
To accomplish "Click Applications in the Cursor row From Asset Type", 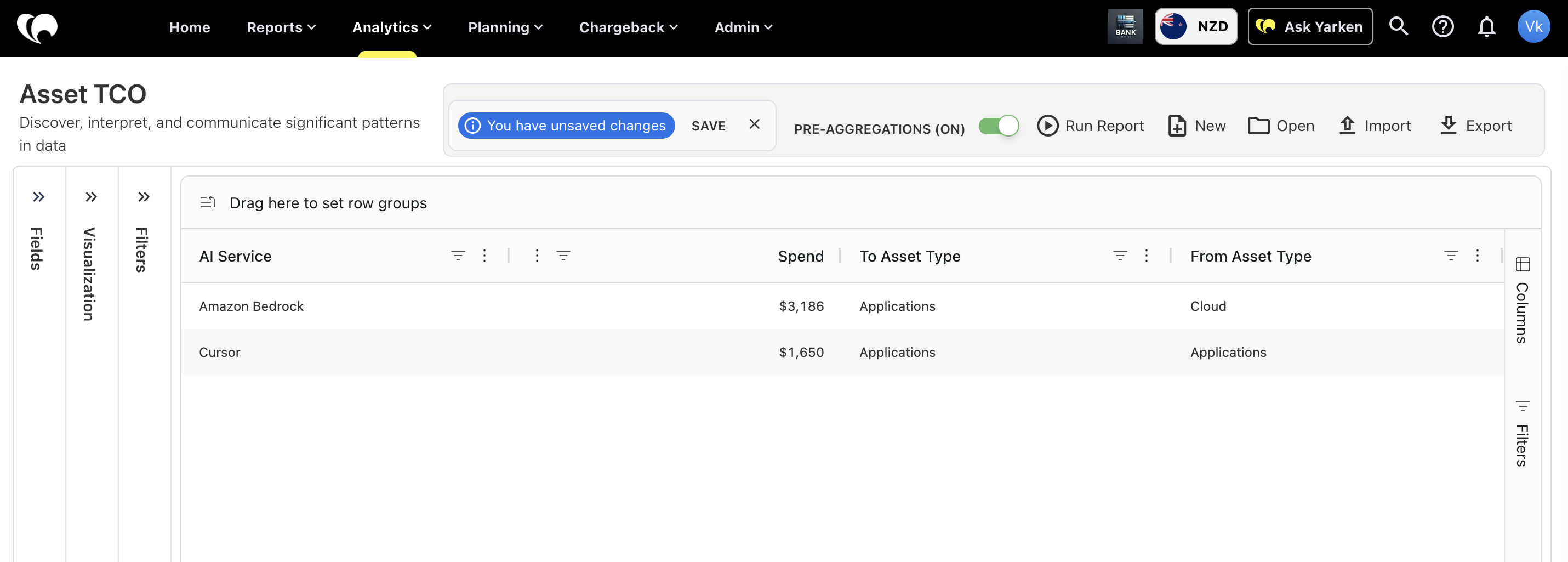I will pos(1228,352).
